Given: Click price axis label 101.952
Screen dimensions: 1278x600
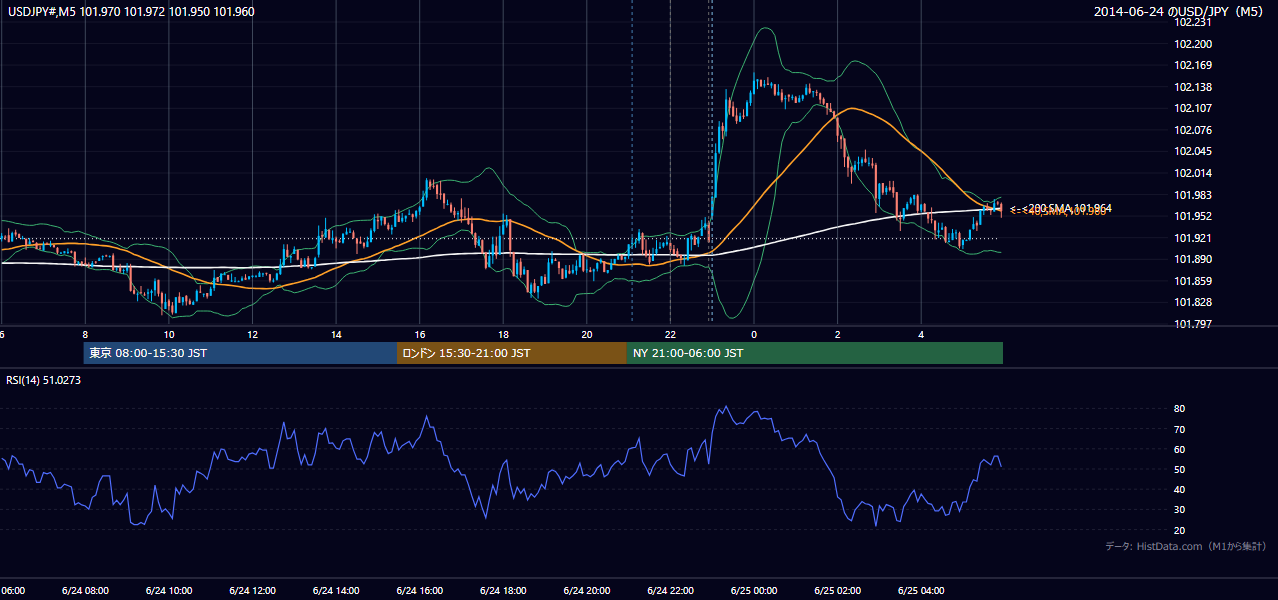Looking at the screenshot, I should [1195, 216].
